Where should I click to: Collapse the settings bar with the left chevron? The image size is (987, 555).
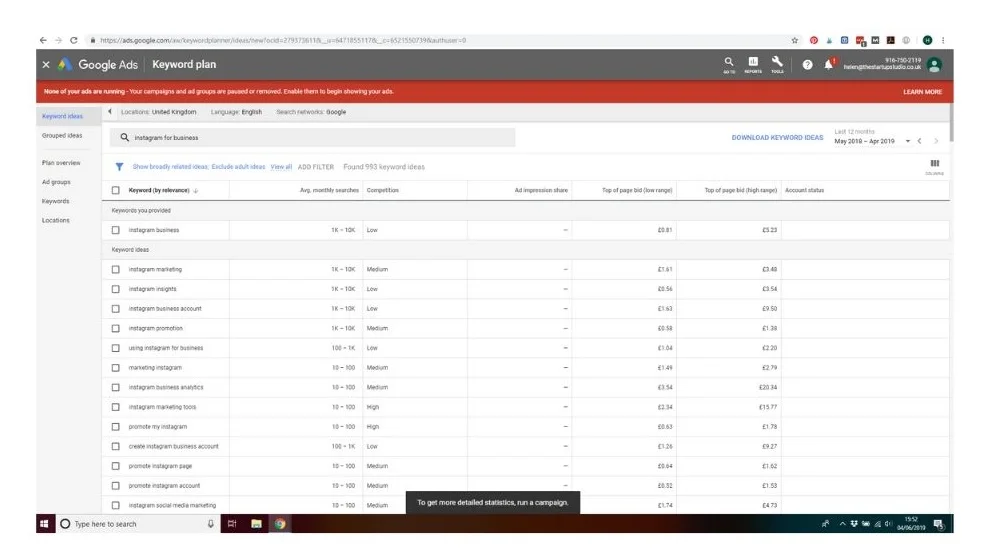[110, 112]
